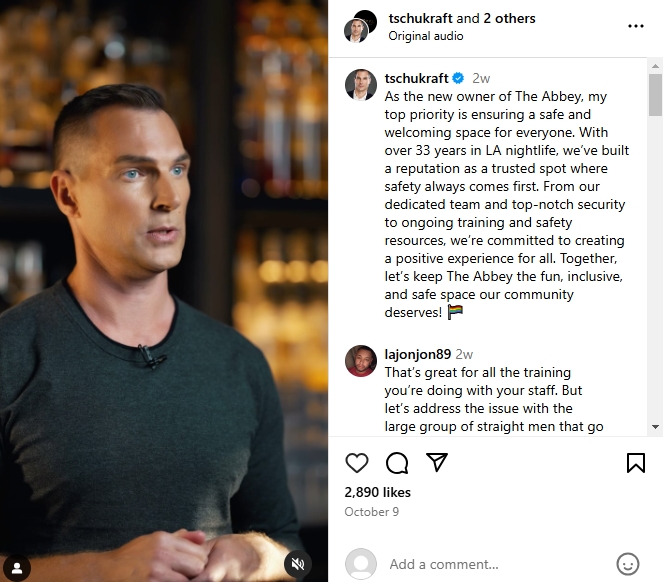Click the scrollbar down arrow
This screenshot has width=663, height=582.
[x=655, y=427]
